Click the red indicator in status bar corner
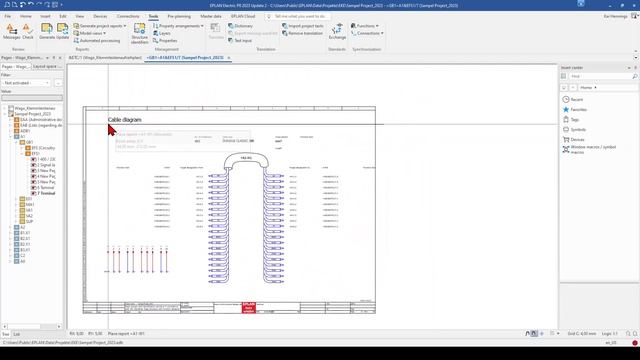640x360 pixels. tap(635, 343)
